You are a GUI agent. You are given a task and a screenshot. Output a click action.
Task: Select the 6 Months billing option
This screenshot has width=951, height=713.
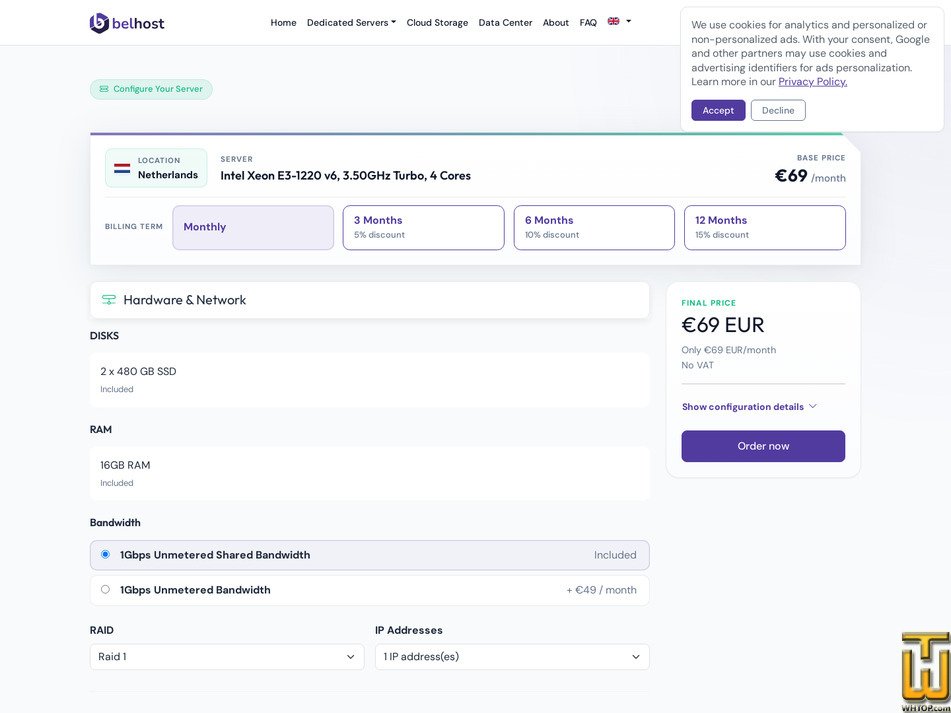click(x=594, y=227)
